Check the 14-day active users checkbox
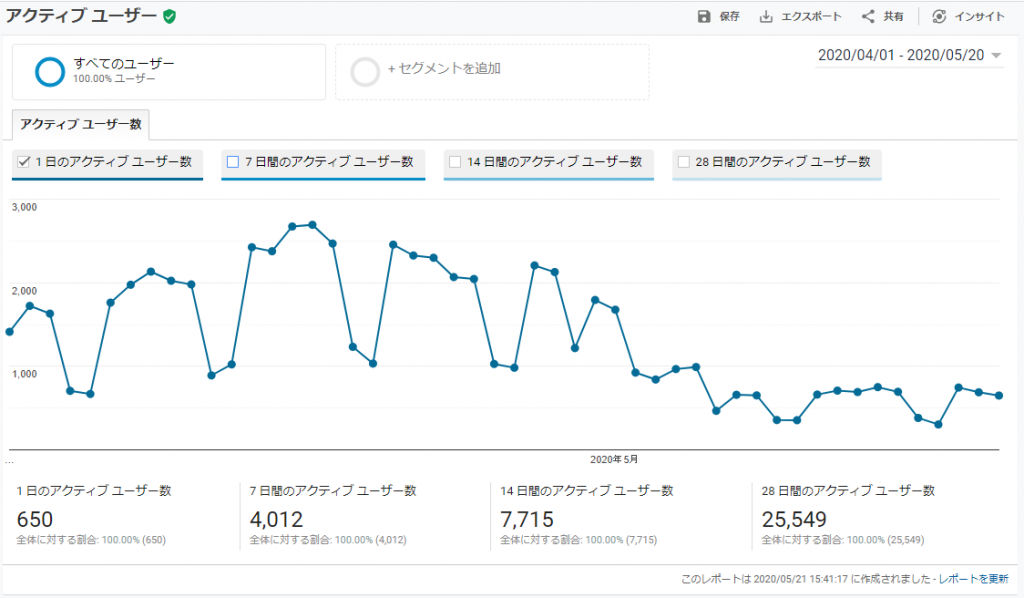Viewport: 1024px width, 598px height. pyautogui.click(x=455, y=162)
